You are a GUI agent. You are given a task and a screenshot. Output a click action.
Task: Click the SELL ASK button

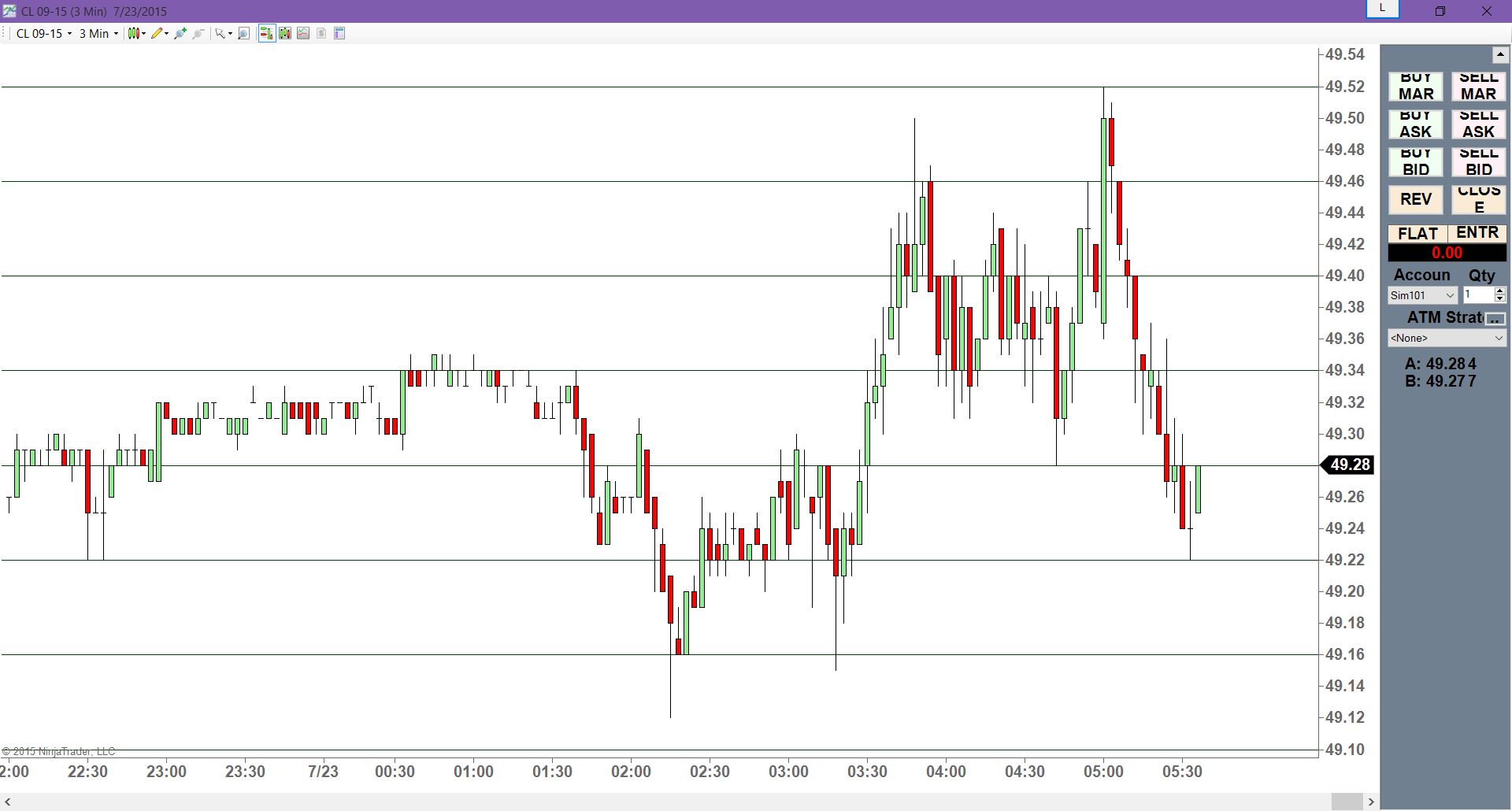coord(1478,124)
